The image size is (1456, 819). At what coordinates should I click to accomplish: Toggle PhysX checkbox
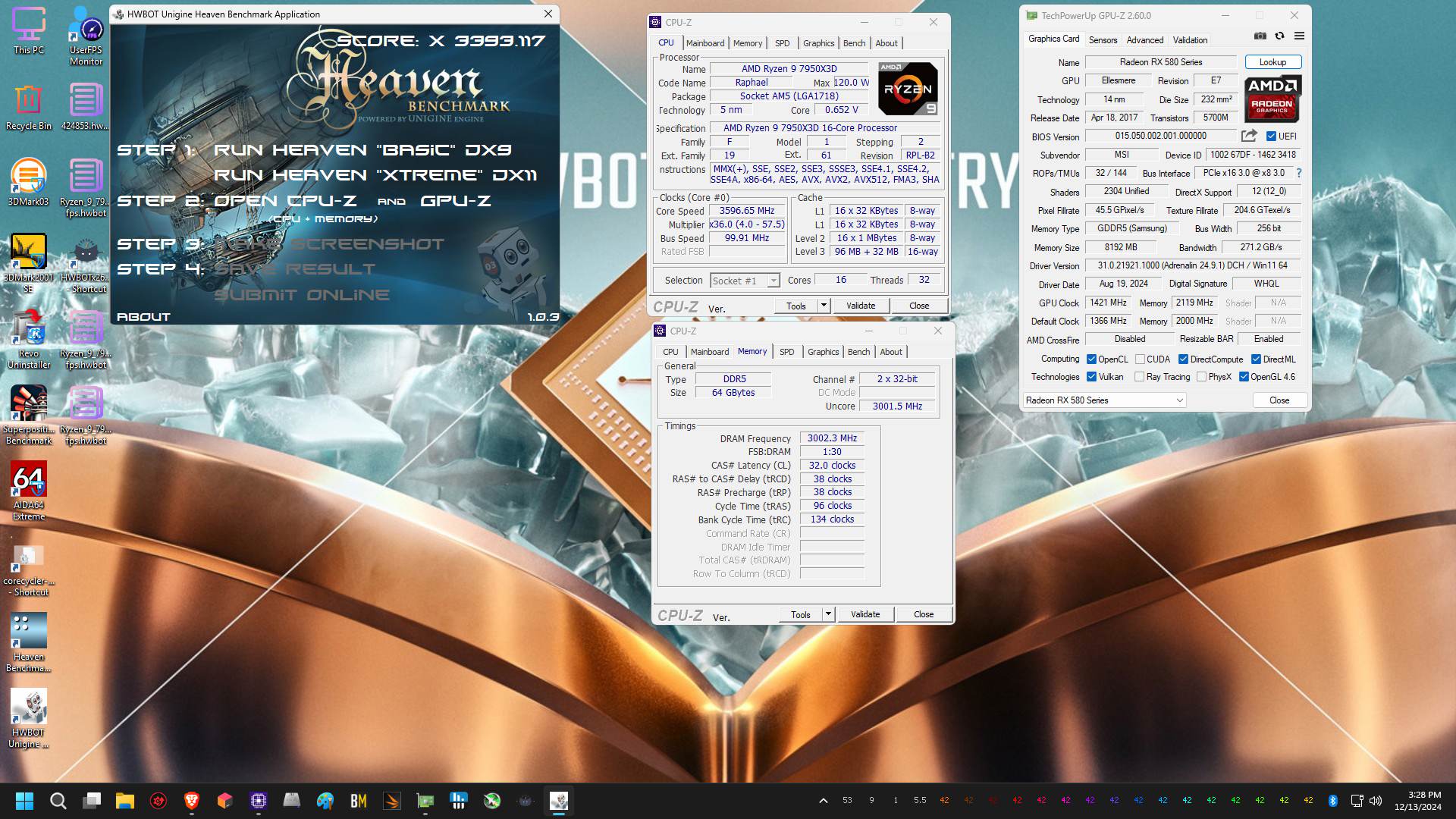pos(1201,377)
